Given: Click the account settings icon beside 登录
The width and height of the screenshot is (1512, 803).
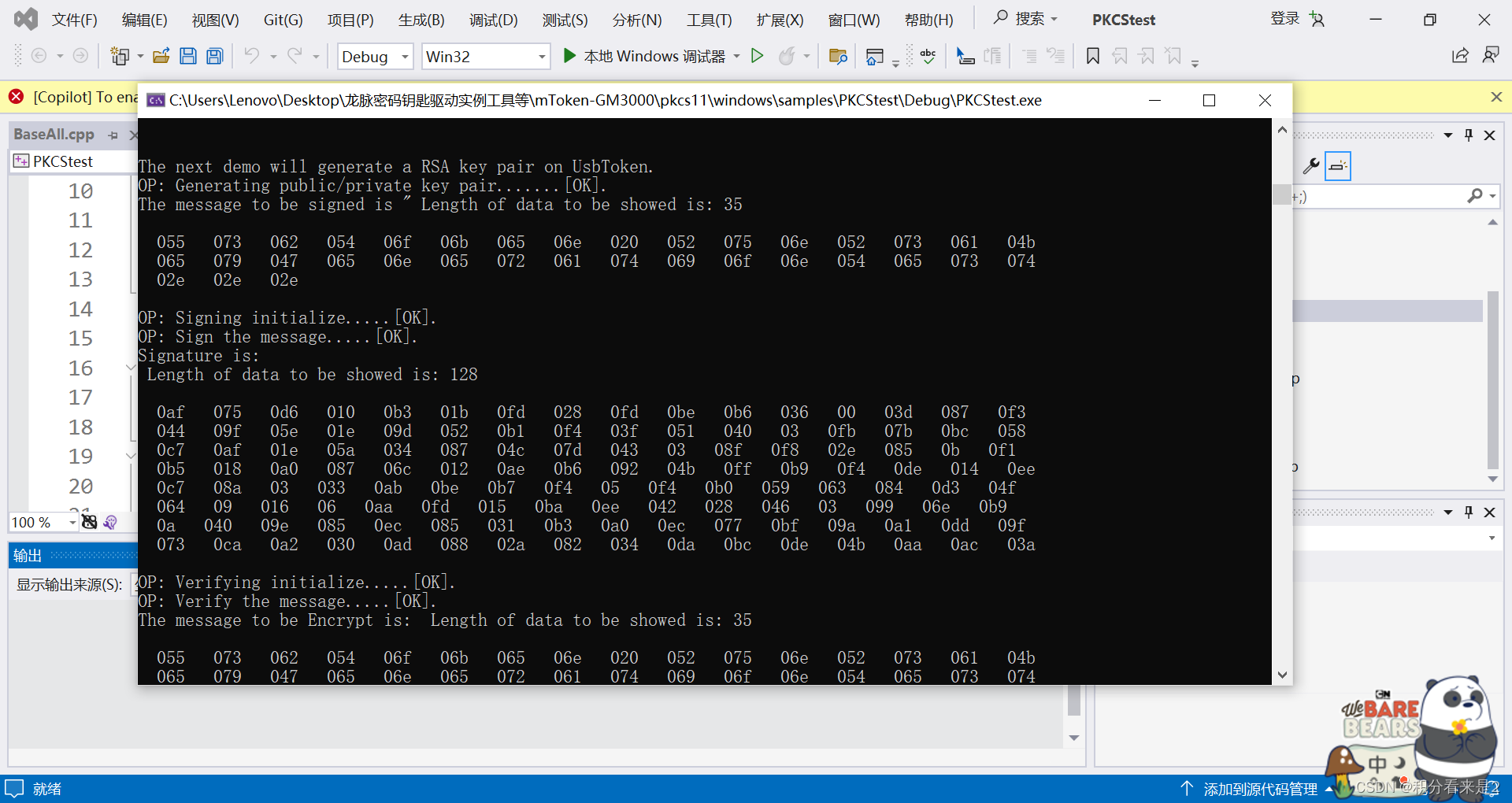Looking at the screenshot, I should tap(1317, 19).
